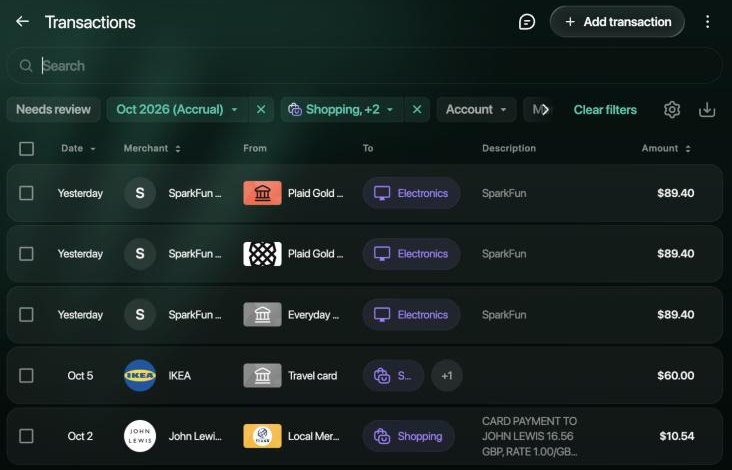Tick the checkbox for Everyday SparkFun row
Image resolution: width=732 pixels, height=470 pixels.
tap(27, 314)
